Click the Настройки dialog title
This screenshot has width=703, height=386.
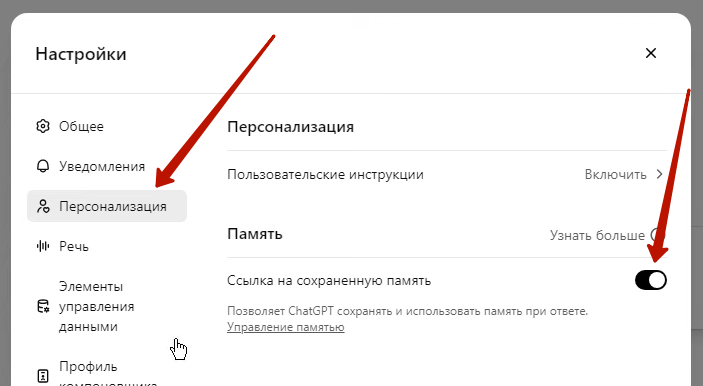pos(81,54)
